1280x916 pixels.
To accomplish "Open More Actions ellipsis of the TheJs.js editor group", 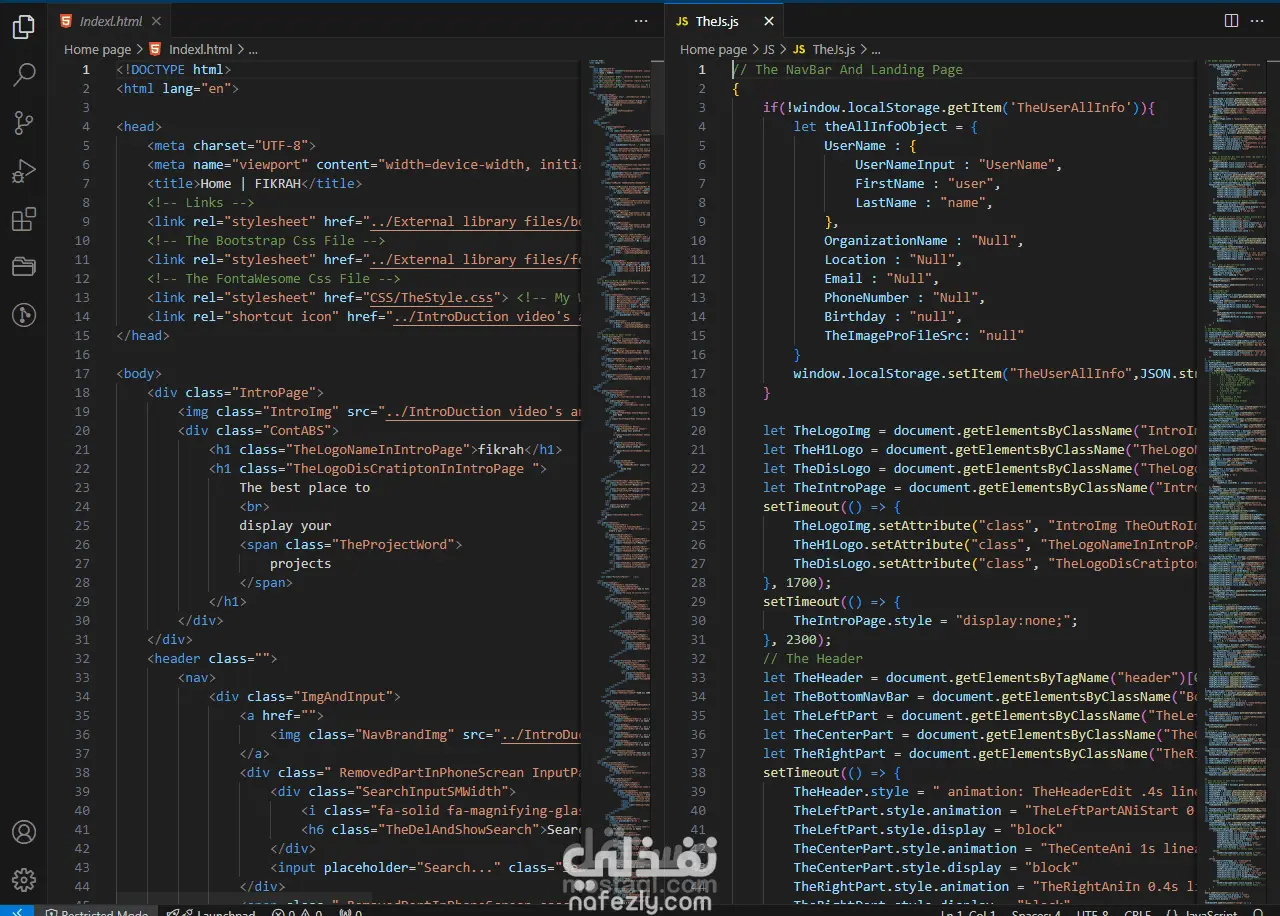I will 1258,21.
